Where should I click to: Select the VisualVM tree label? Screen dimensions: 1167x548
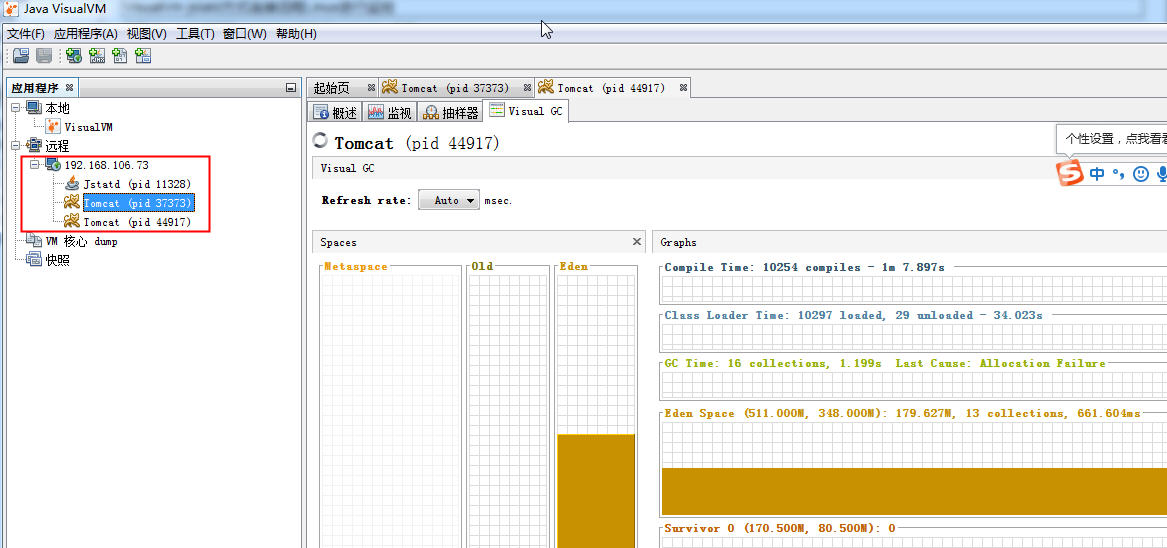click(89, 127)
